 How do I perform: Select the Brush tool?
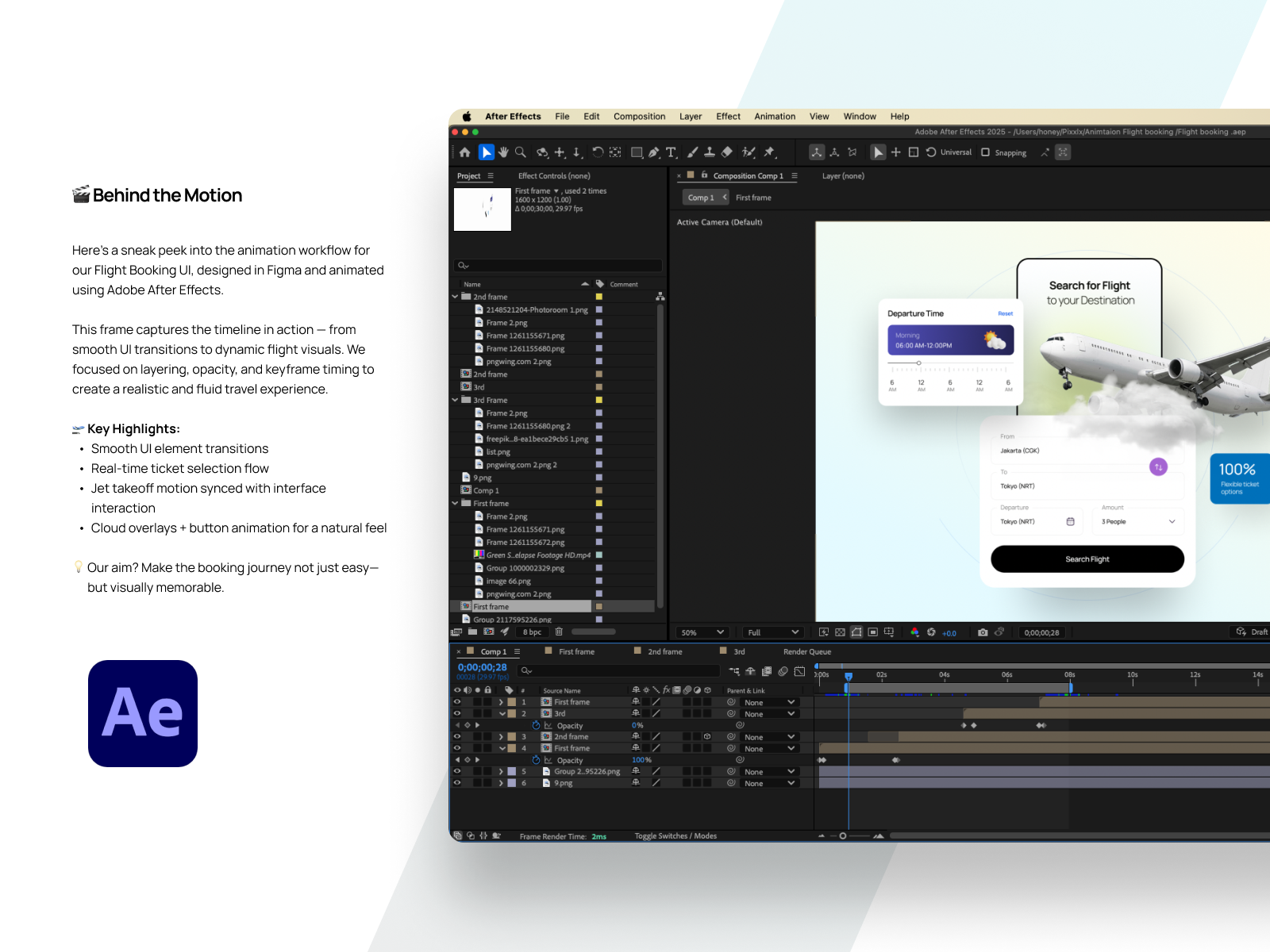[x=693, y=152]
